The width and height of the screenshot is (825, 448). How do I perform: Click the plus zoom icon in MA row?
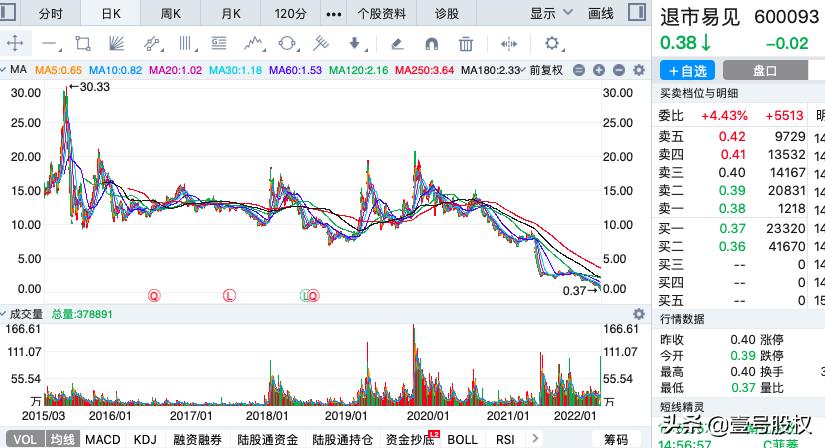point(599,70)
